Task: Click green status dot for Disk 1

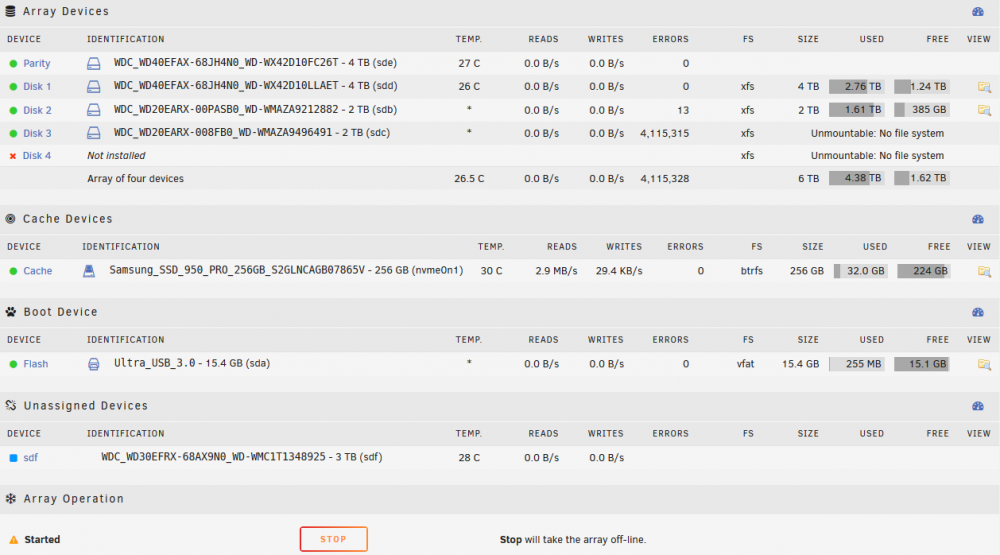Action: pyautogui.click(x=13, y=86)
